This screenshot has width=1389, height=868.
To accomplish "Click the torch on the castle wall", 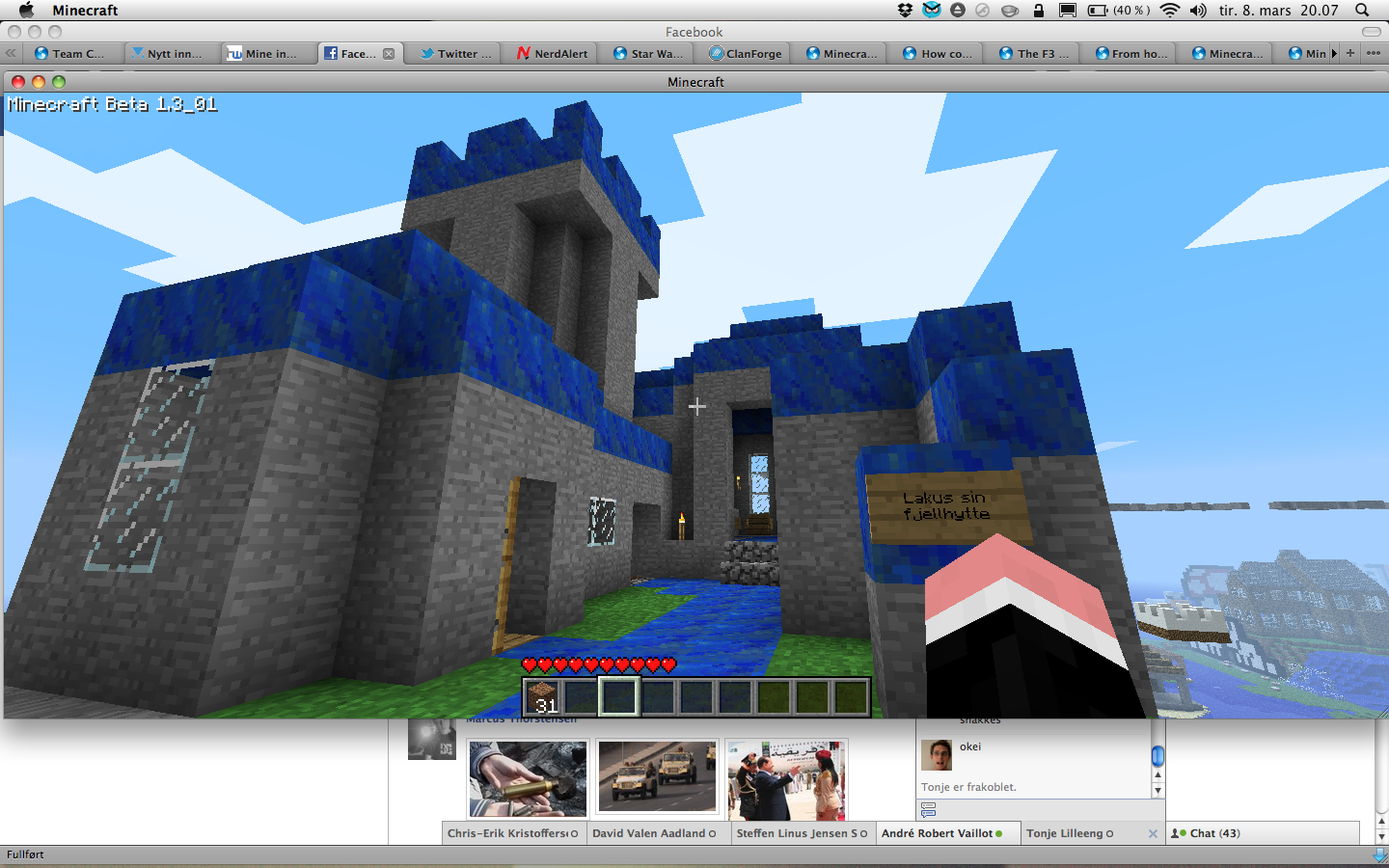I will (682, 525).
